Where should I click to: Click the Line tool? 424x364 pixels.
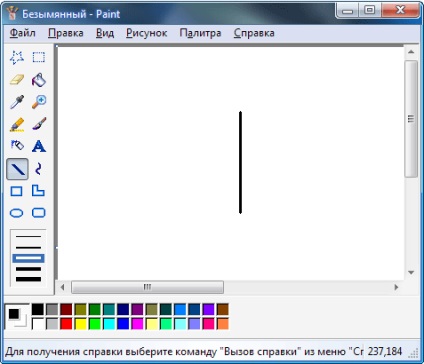tap(17, 169)
